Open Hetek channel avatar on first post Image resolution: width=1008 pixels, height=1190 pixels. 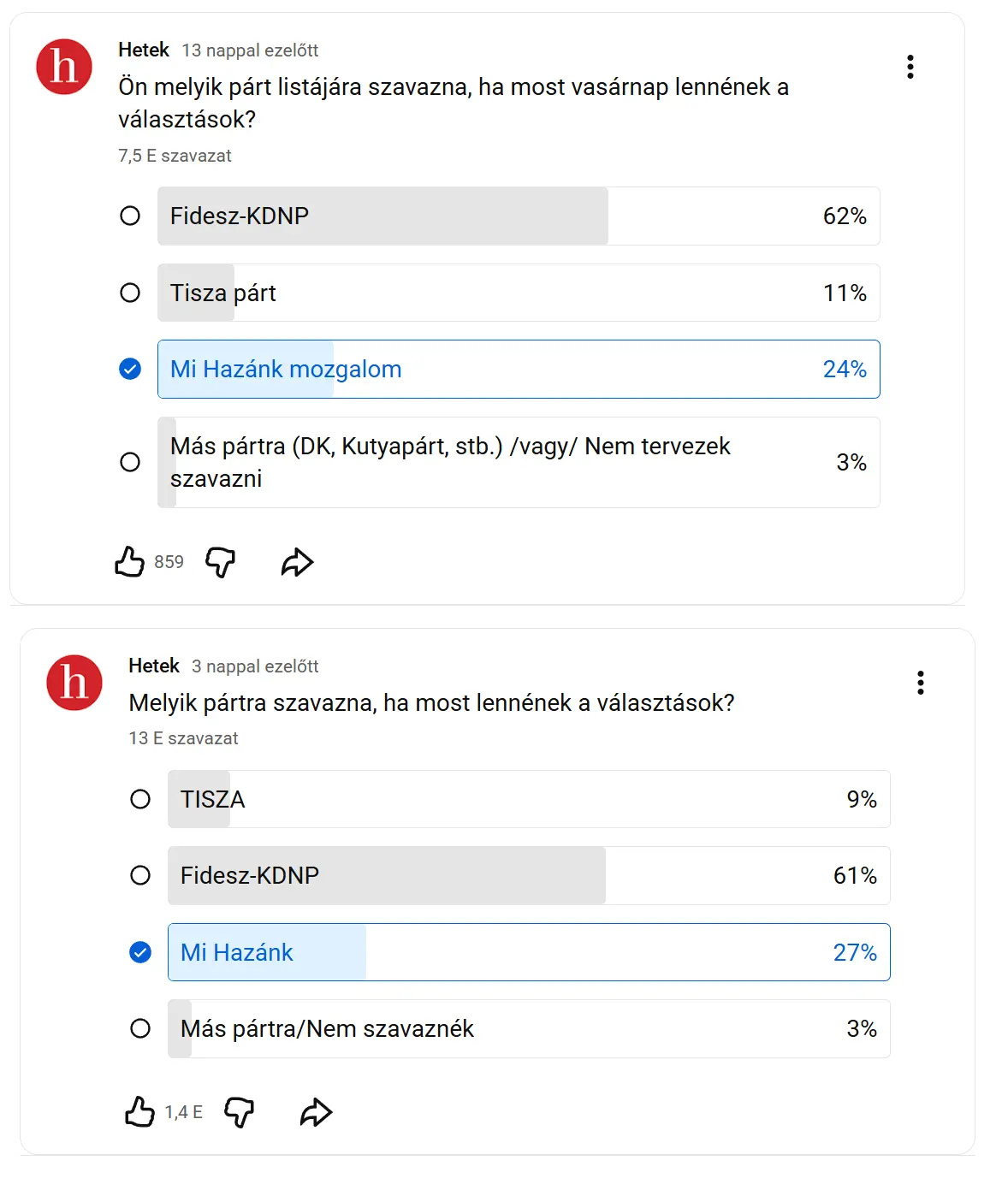coord(64,67)
